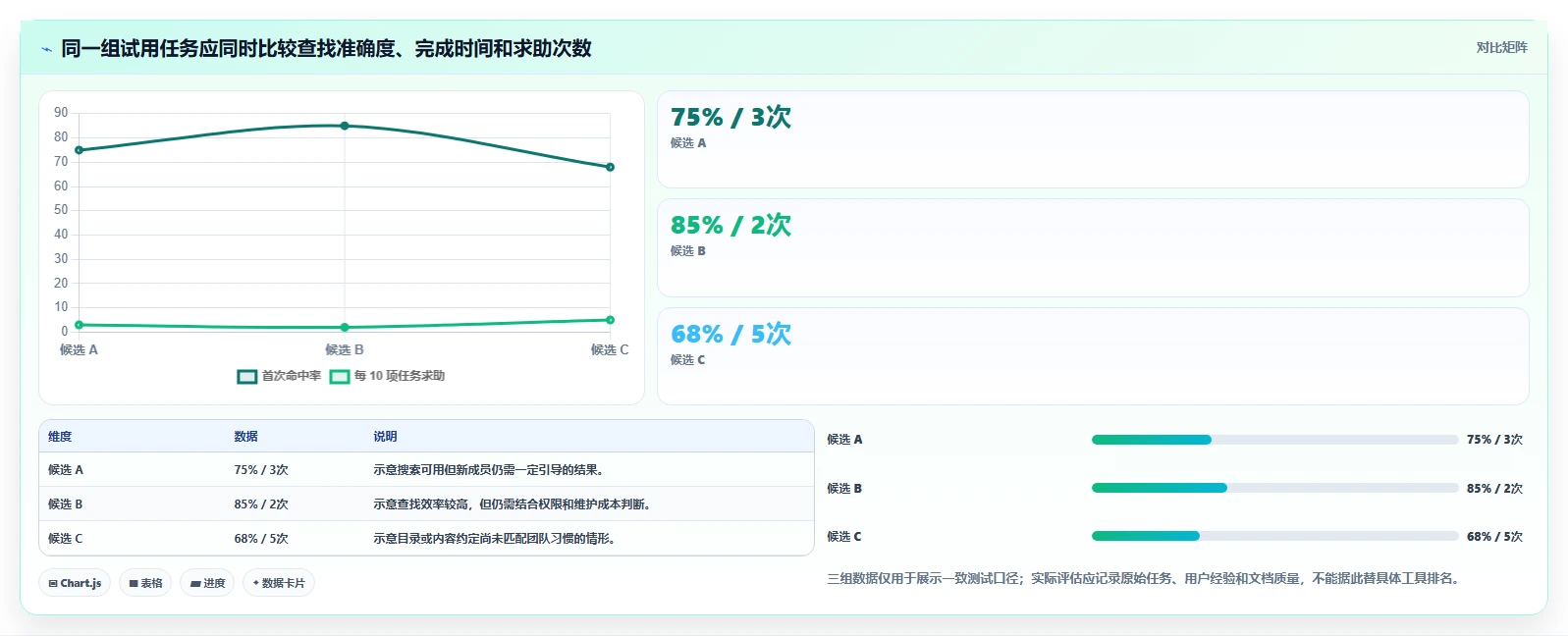Click the 候选 C label beside the progress bar
1568x636 pixels.
pos(844,537)
